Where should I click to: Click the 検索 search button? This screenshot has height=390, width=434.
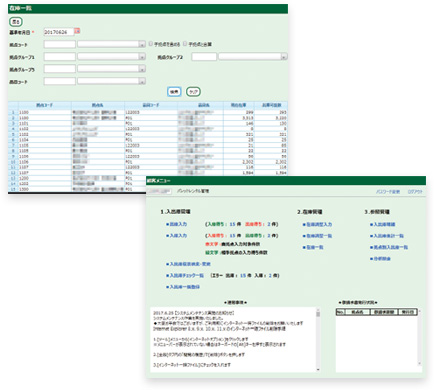pyautogui.click(x=174, y=92)
